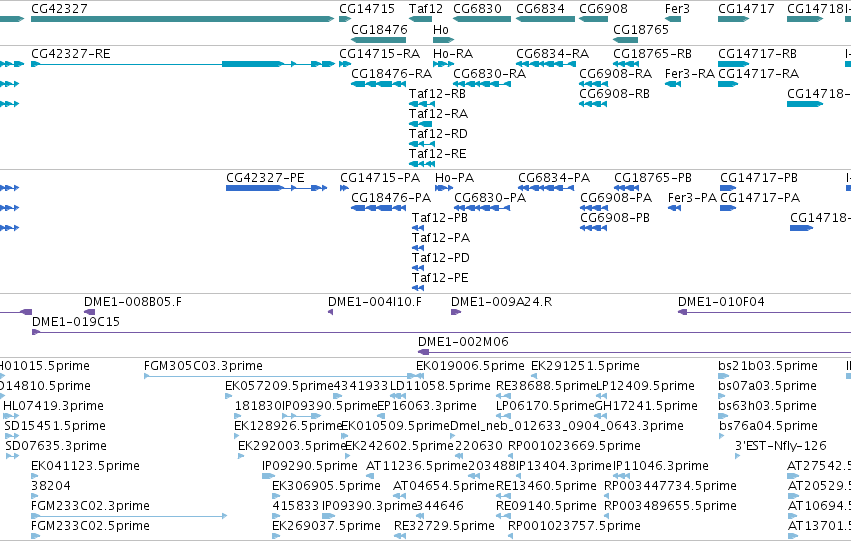Click protein CG18476-PA

pyautogui.click(x=391, y=198)
